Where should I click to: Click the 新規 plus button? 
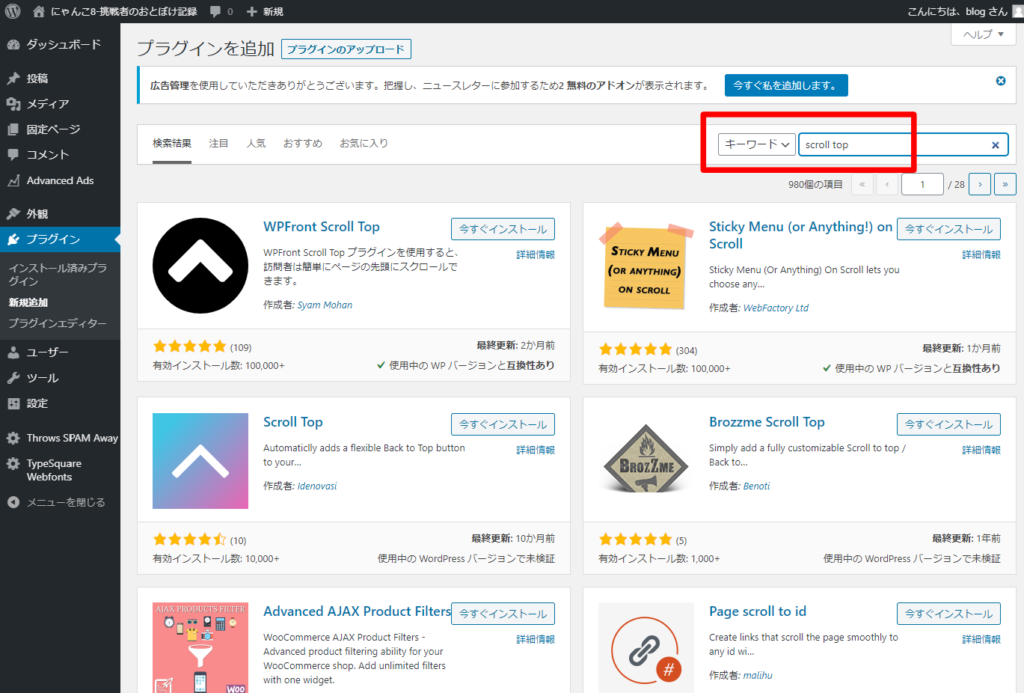(x=264, y=11)
